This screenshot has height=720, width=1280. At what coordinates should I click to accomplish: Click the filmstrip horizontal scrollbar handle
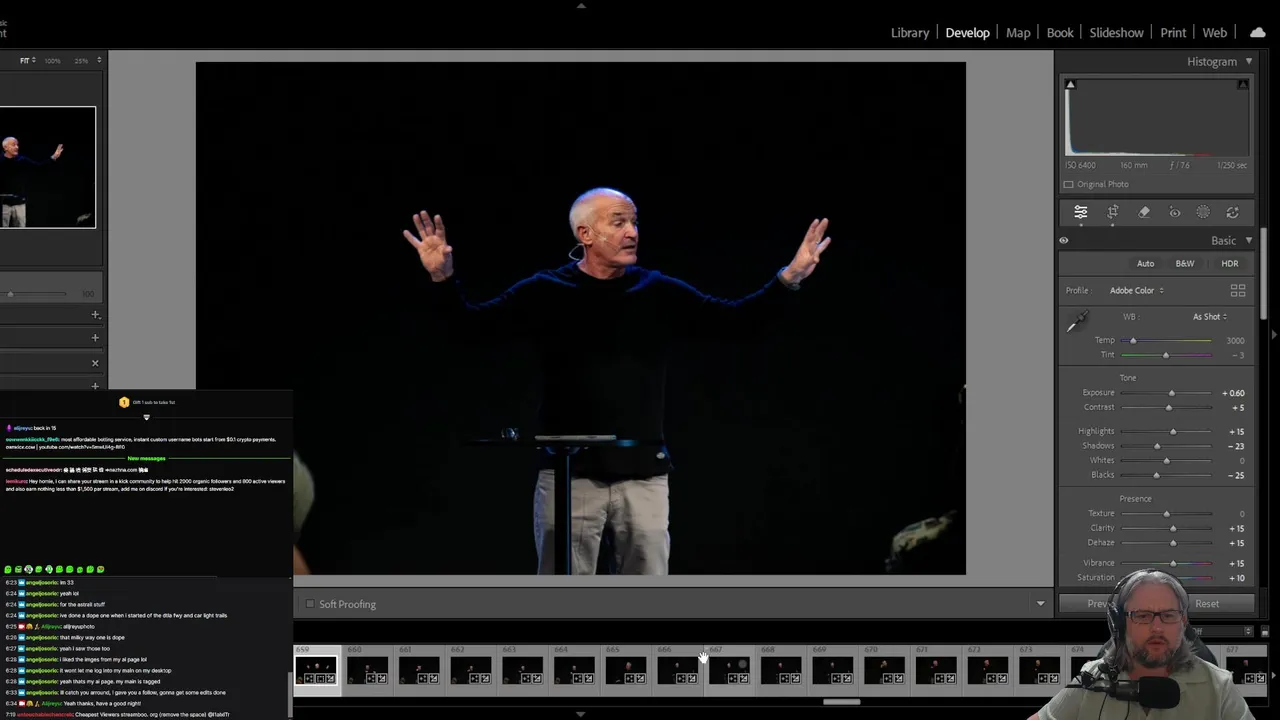pyautogui.click(x=842, y=702)
